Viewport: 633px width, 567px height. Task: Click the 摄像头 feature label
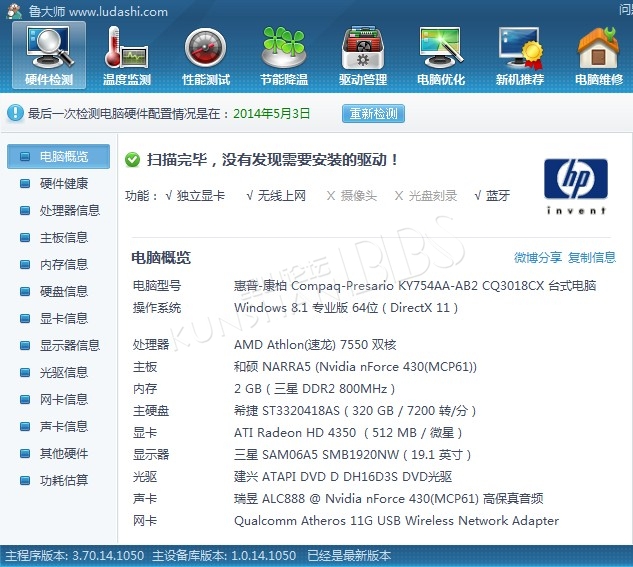point(358,196)
